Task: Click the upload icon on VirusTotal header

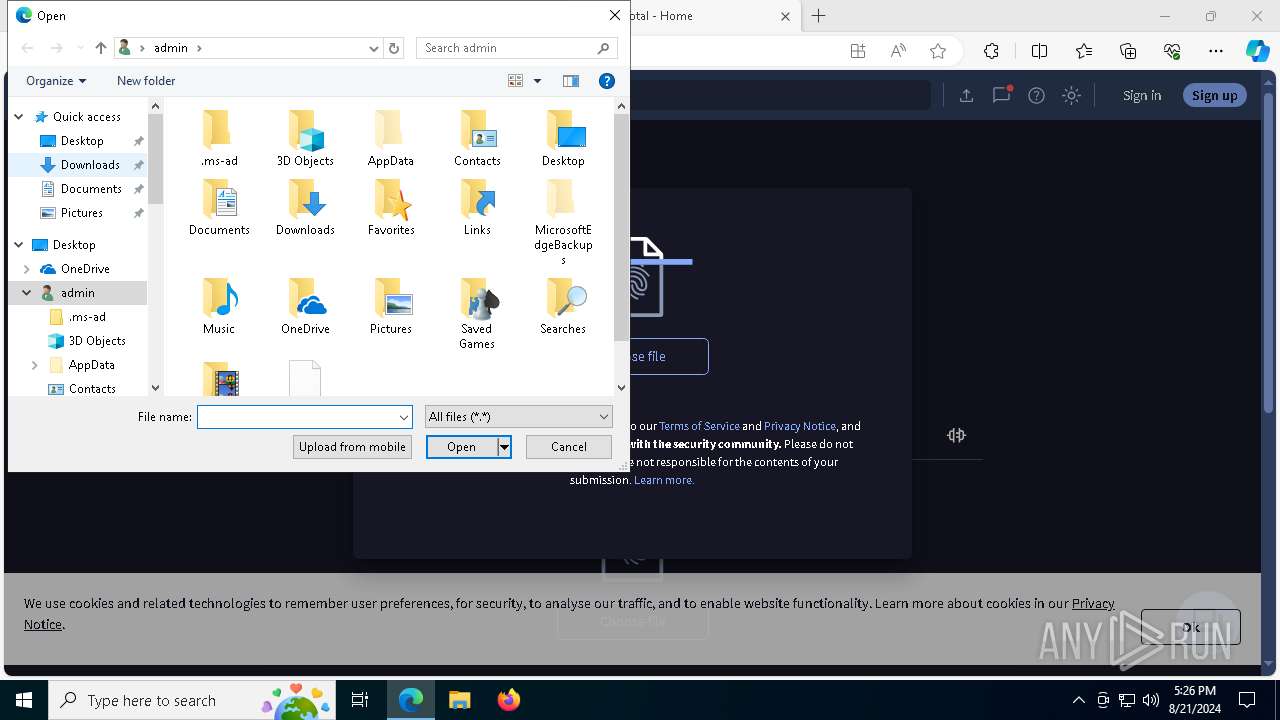Action: pyautogui.click(x=966, y=95)
